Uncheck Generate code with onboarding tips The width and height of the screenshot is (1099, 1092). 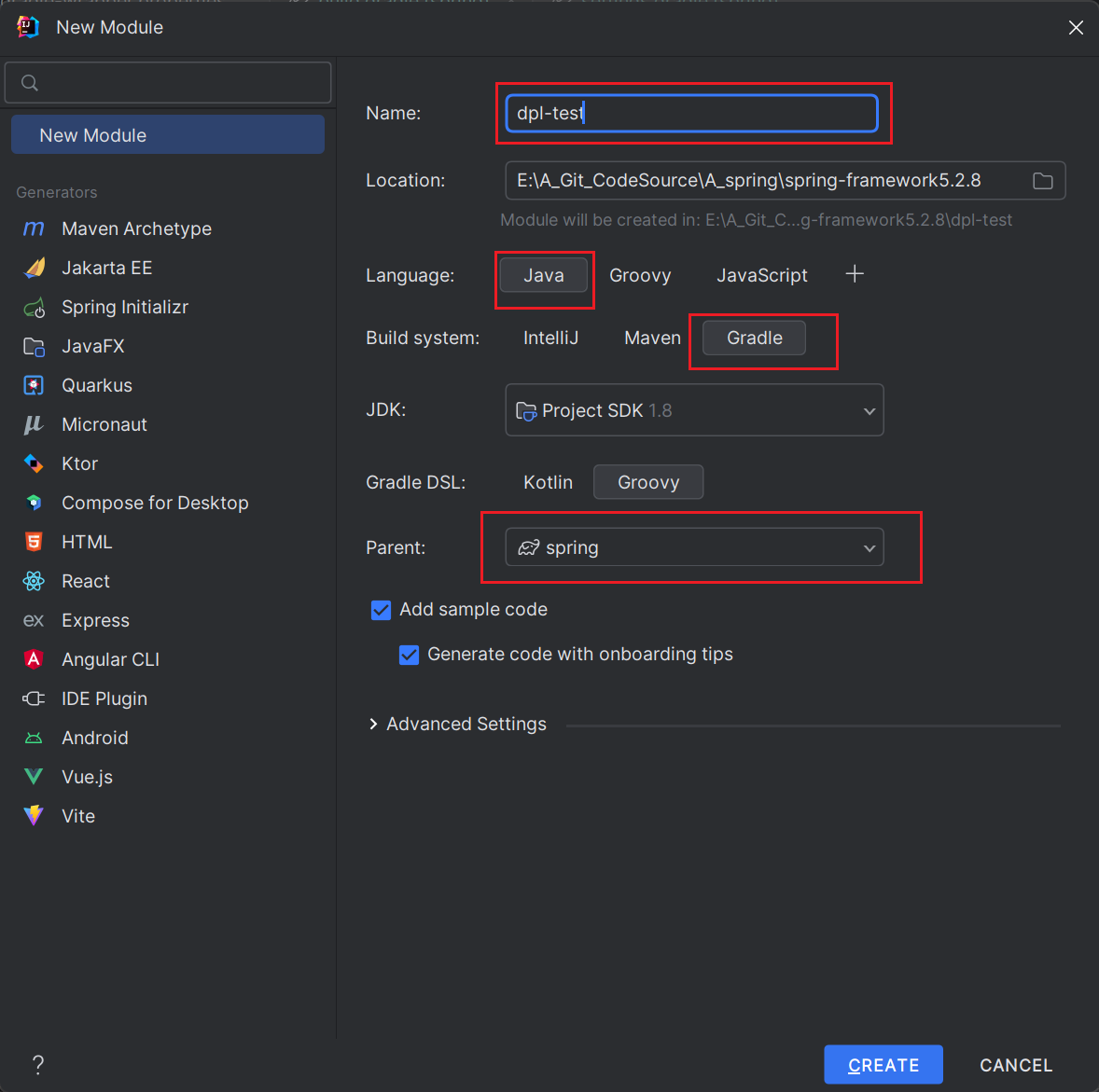point(409,655)
